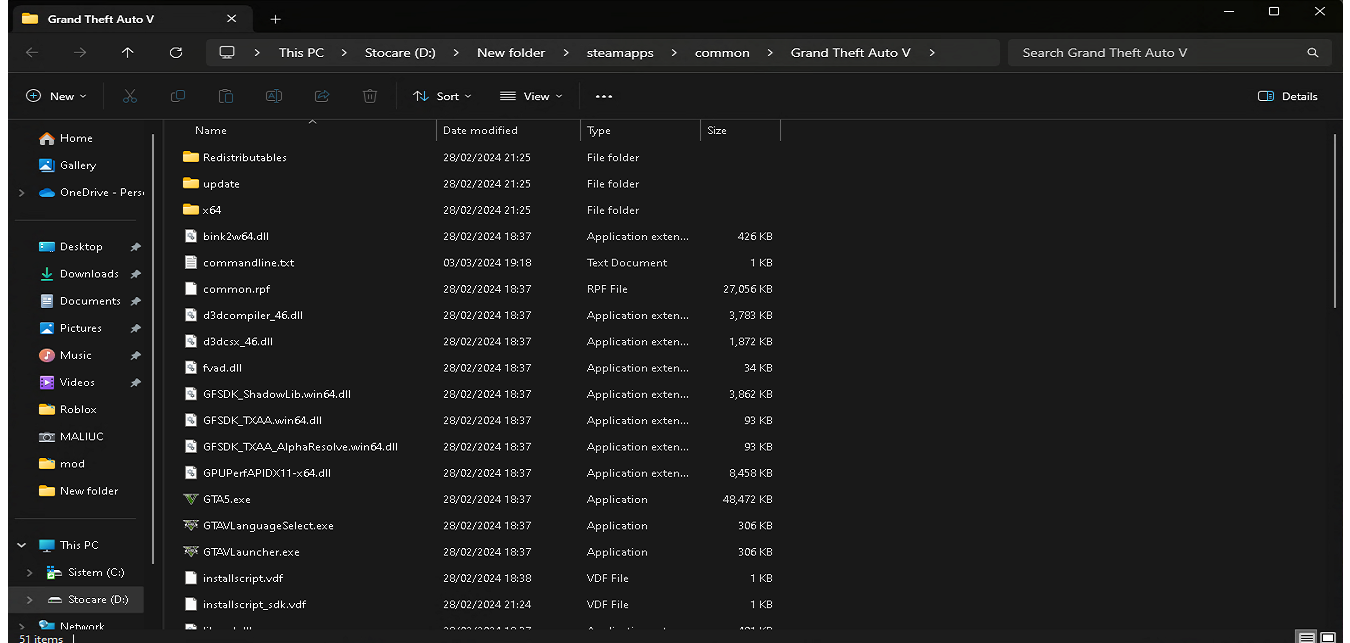Click the Share toolbar icon

pyautogui.click(x=322, y=96)
